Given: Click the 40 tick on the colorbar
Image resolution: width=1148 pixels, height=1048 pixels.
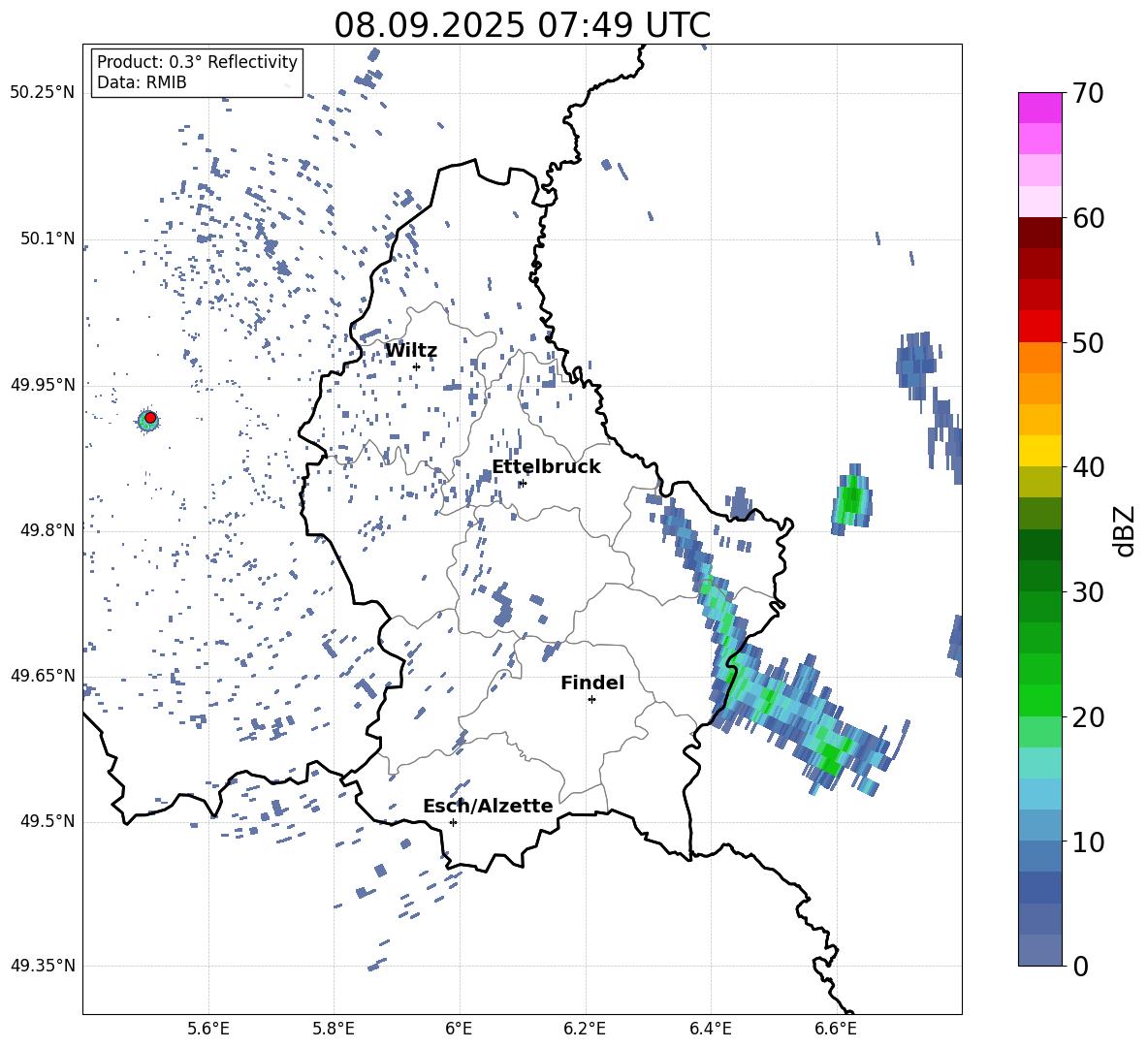Looking at the screenshot, I should (x=1088, y=467).
